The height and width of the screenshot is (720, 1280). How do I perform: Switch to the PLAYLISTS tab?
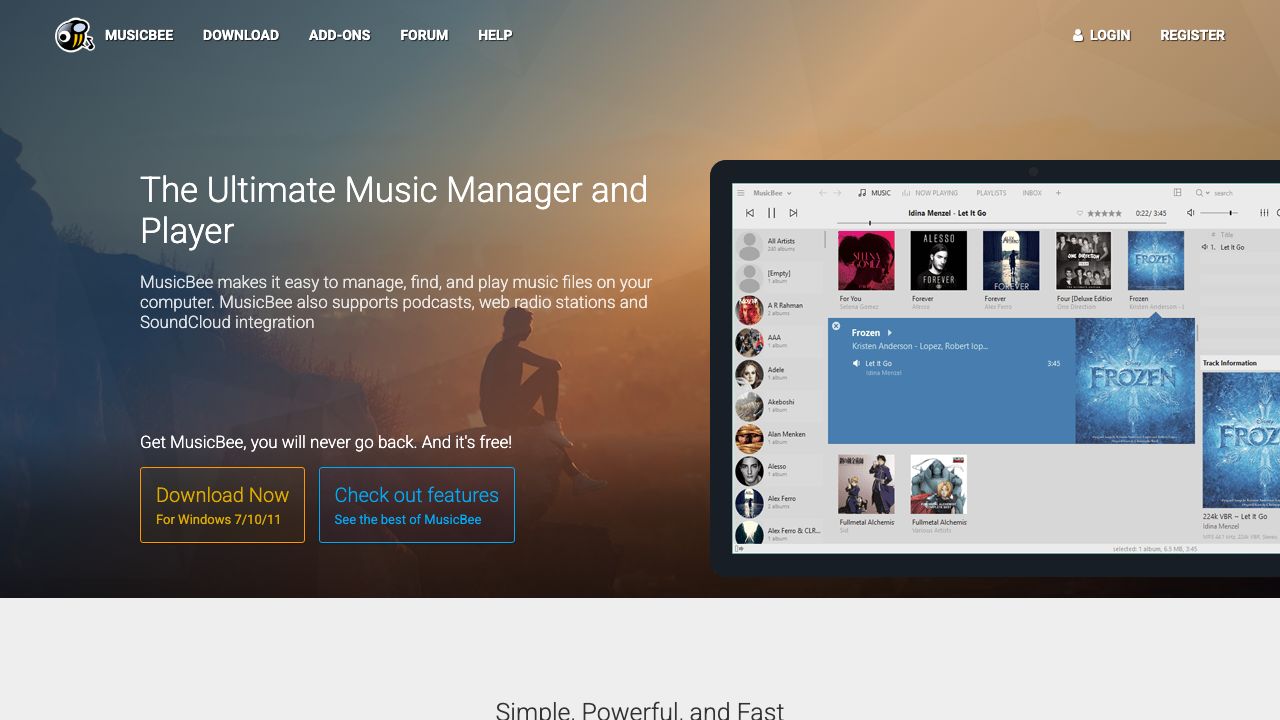pyautogui.click(x=991, y=193)
